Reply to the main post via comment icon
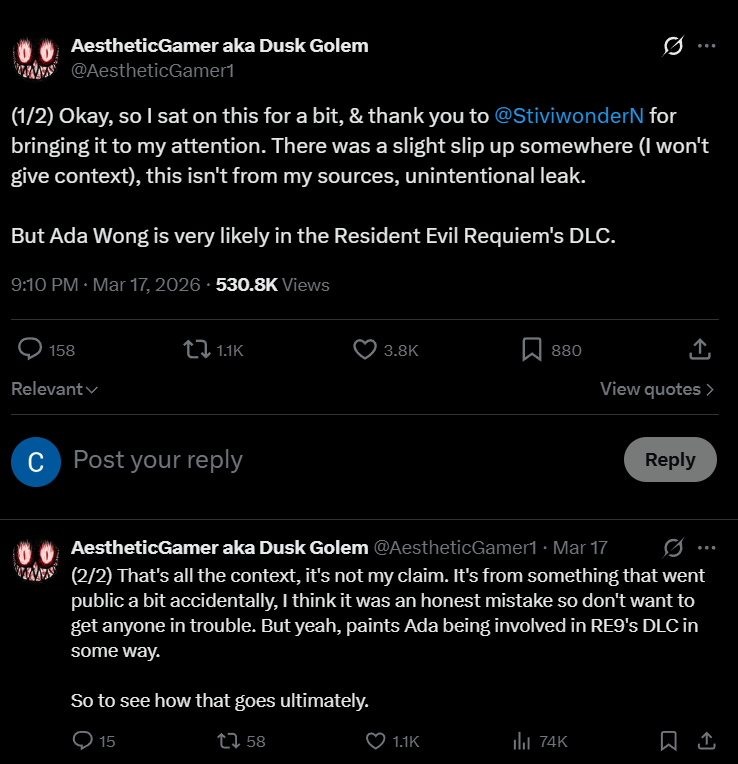 tap(31, 349)
